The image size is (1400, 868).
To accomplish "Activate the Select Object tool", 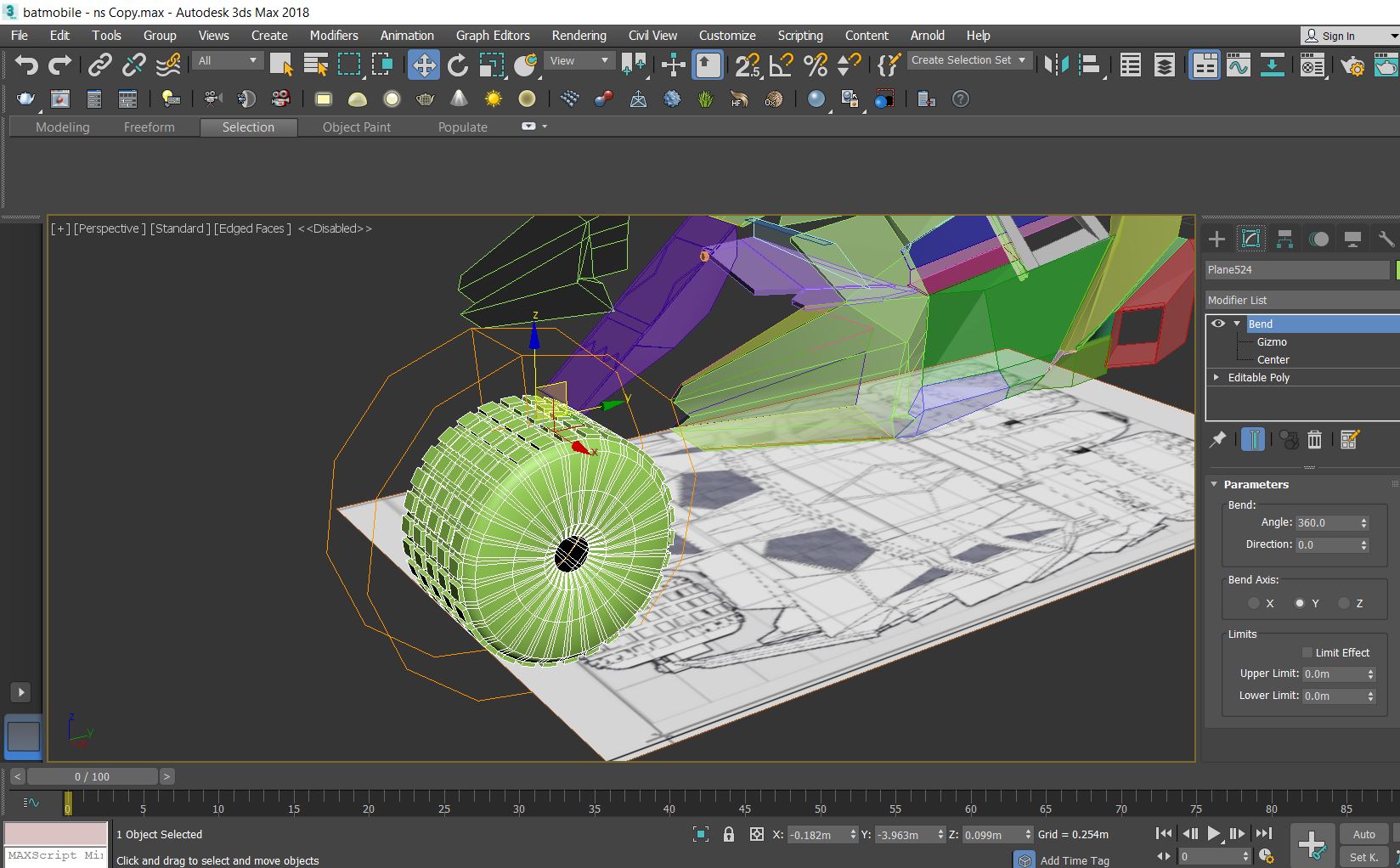I will click(x=281, y=65).
